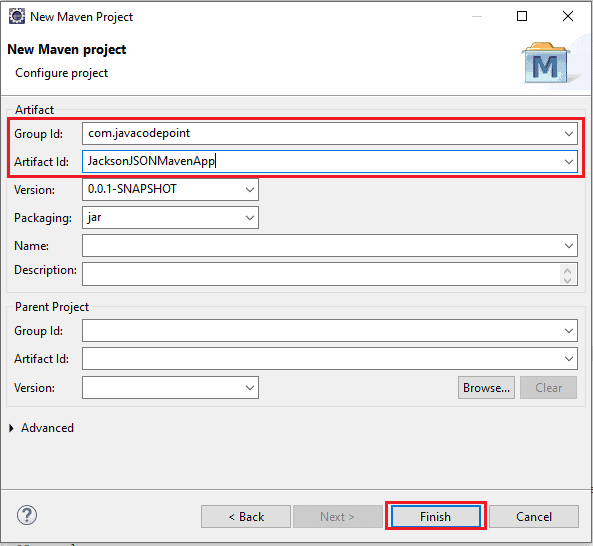Open the Artifact Id JacksonJSONMavenApp dropdown arrow
593x546 pixels.
tap(568, 162)
